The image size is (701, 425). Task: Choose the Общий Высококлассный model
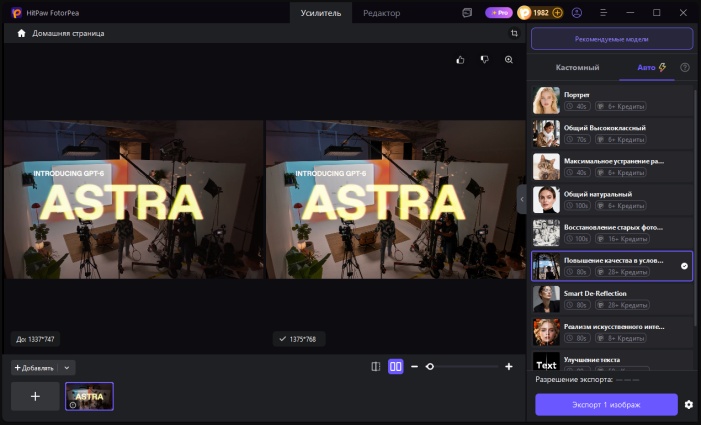pos(612,134)
